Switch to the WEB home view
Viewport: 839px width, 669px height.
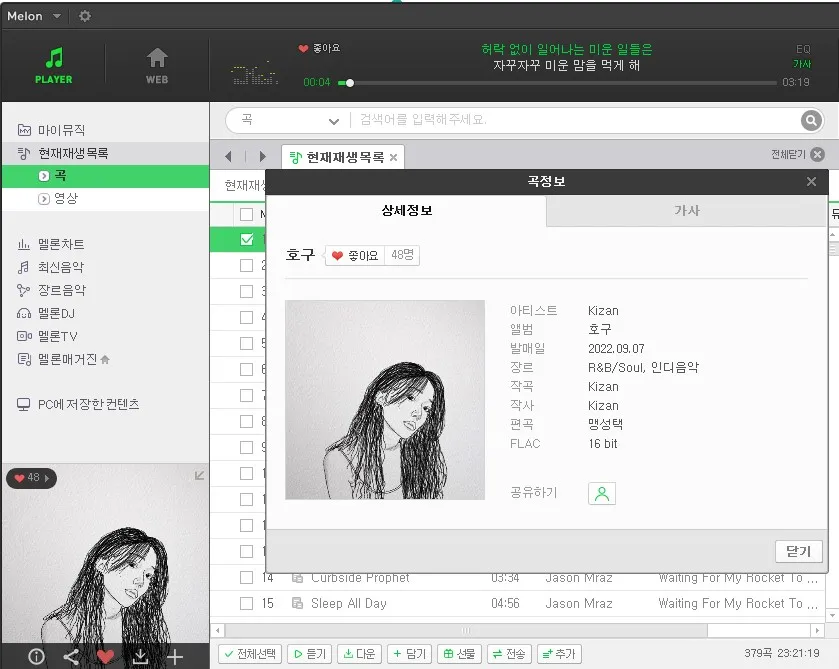[157, 65]
